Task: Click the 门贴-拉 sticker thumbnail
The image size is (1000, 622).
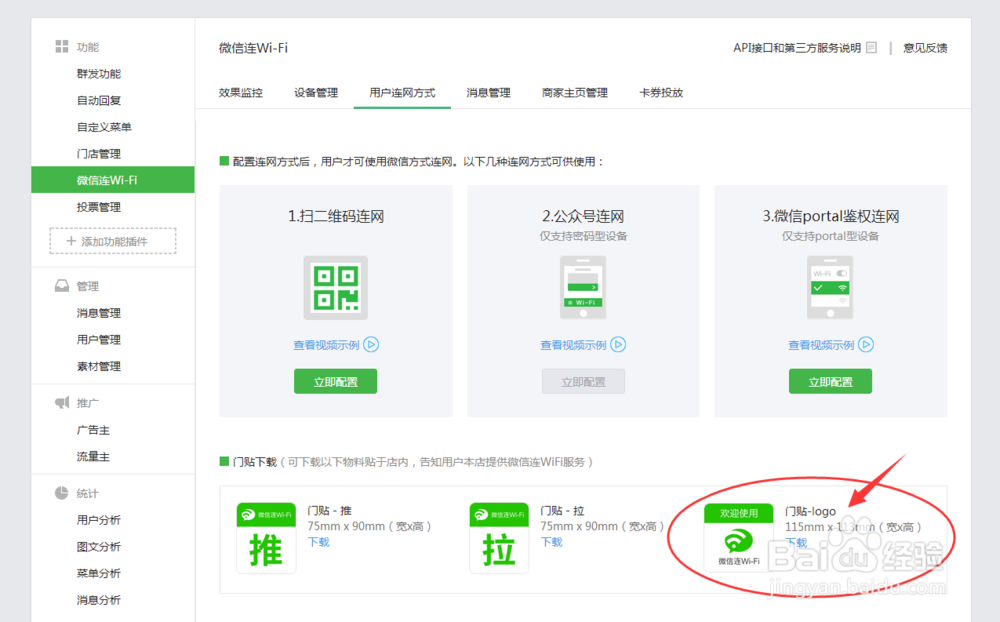Action: point(499,538)
